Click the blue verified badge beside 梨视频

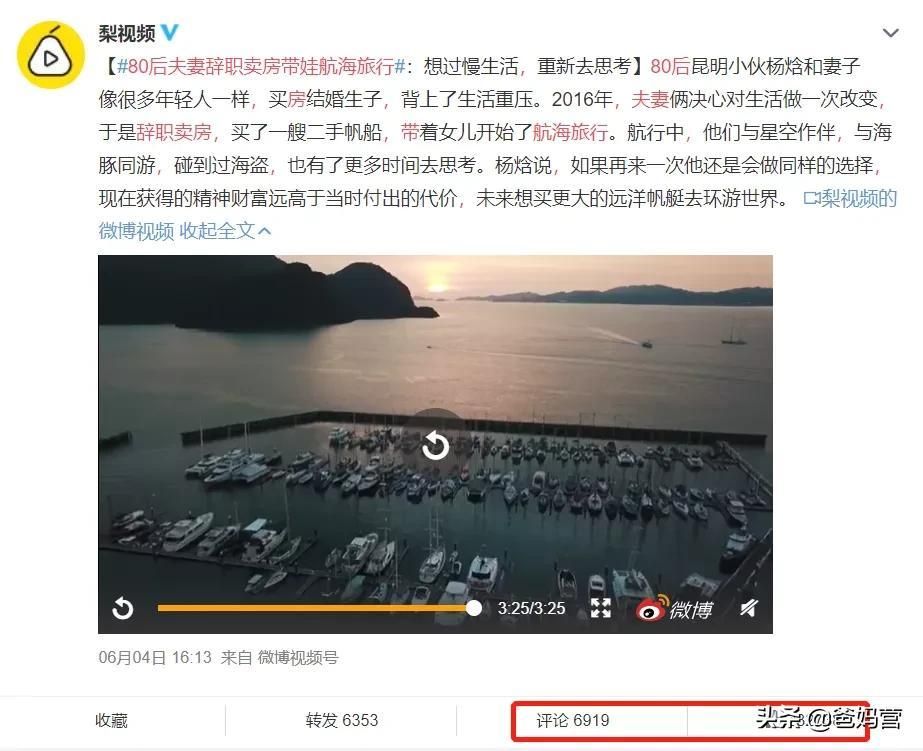pos(170,33)
